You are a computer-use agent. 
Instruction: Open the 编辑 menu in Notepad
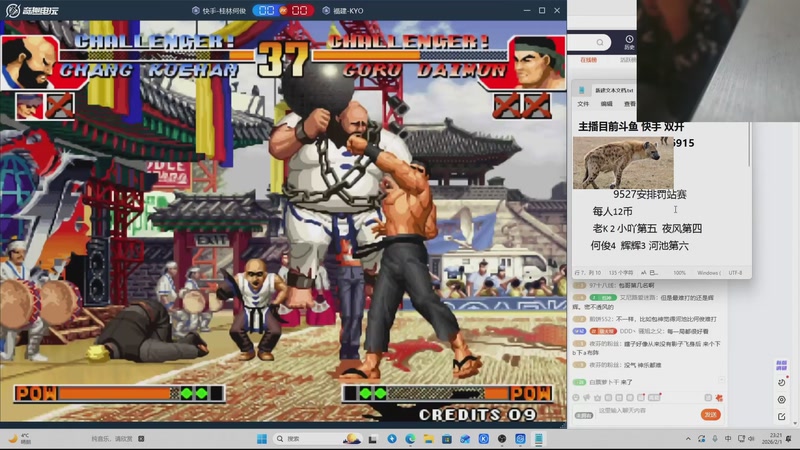(606, 104)
